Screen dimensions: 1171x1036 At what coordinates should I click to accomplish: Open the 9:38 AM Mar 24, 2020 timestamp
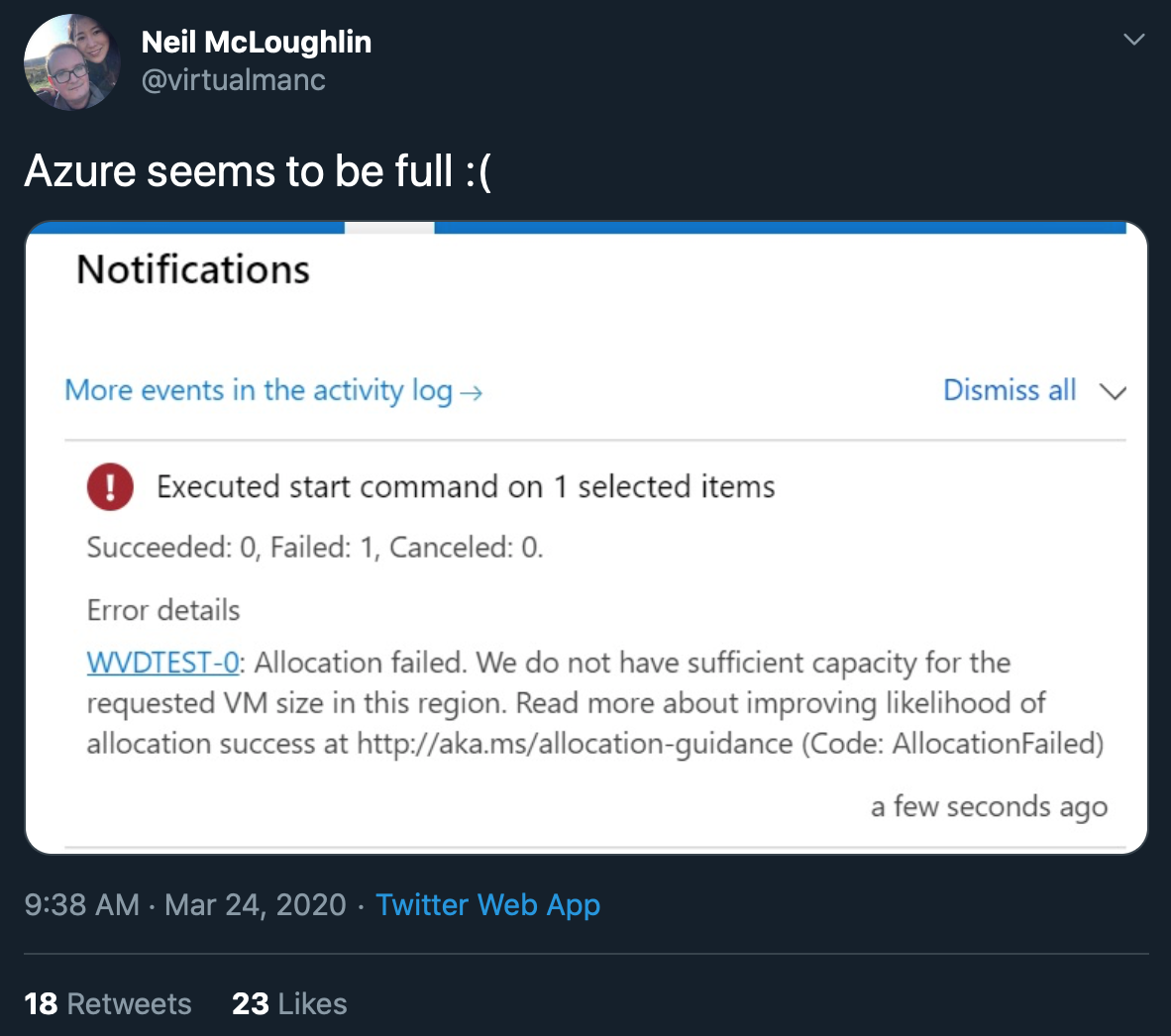[x=185, y=904]
